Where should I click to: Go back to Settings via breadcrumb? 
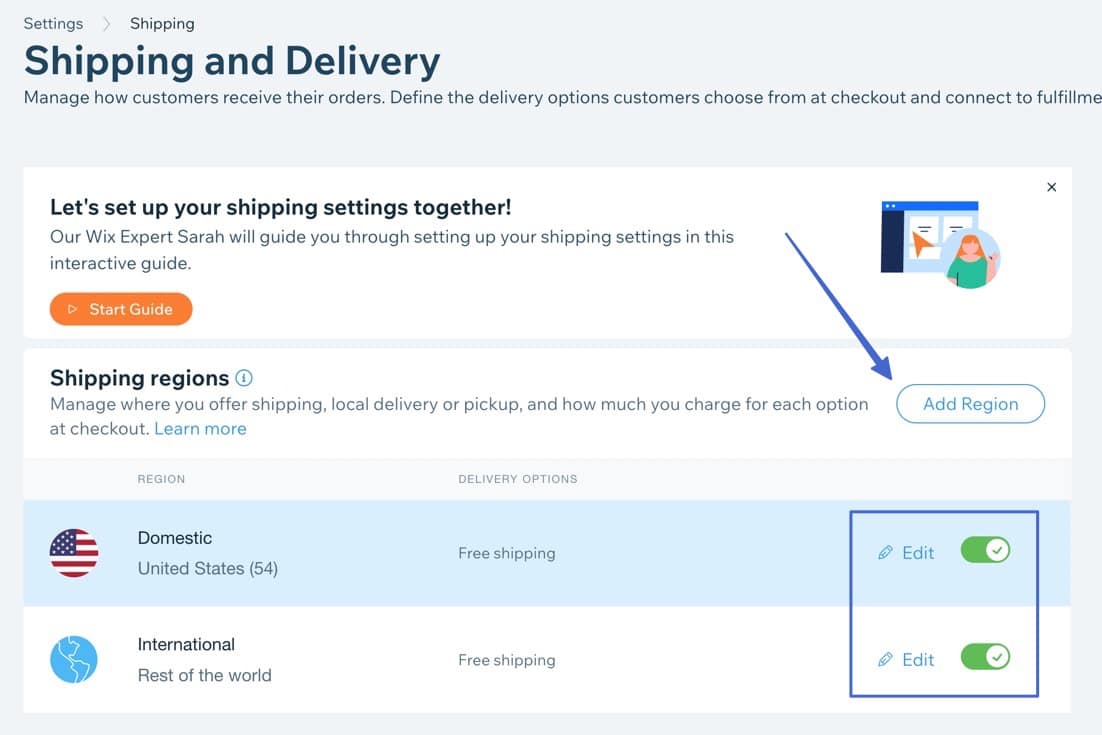pos(53,23)
